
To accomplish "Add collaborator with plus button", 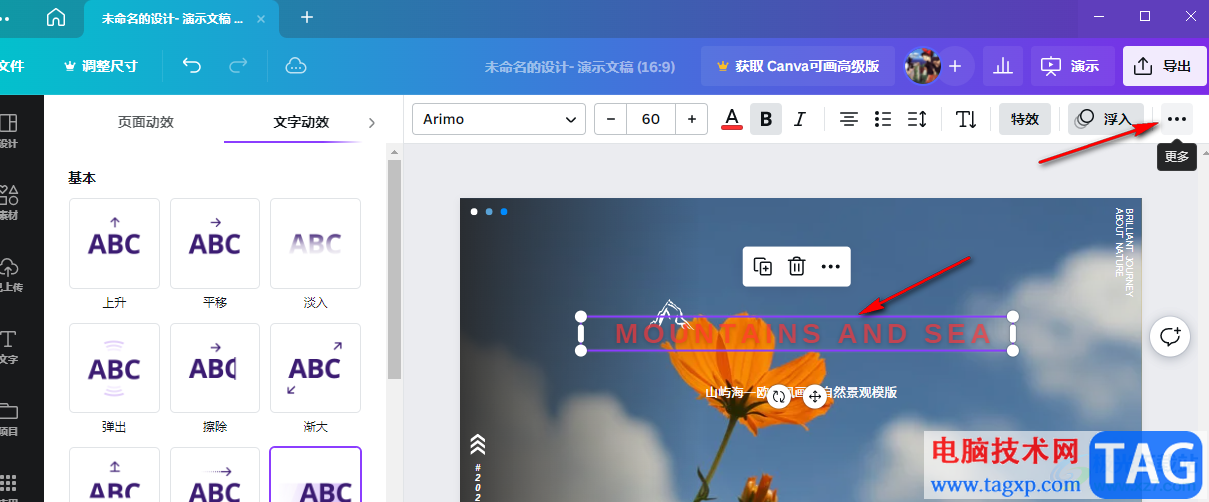I will click(x=955, y=66).
